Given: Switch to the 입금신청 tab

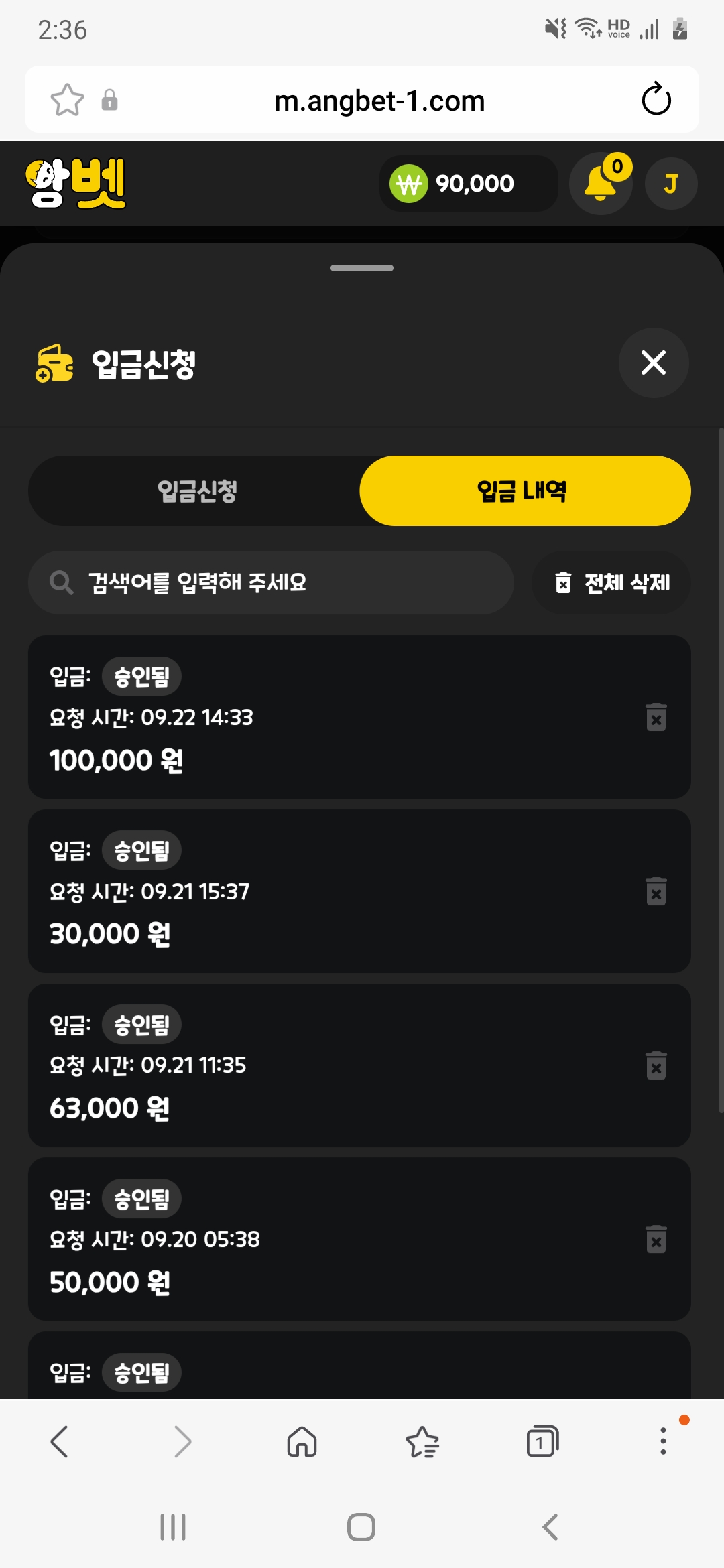Looking at the screenshot, I should (x=197, y=491).
